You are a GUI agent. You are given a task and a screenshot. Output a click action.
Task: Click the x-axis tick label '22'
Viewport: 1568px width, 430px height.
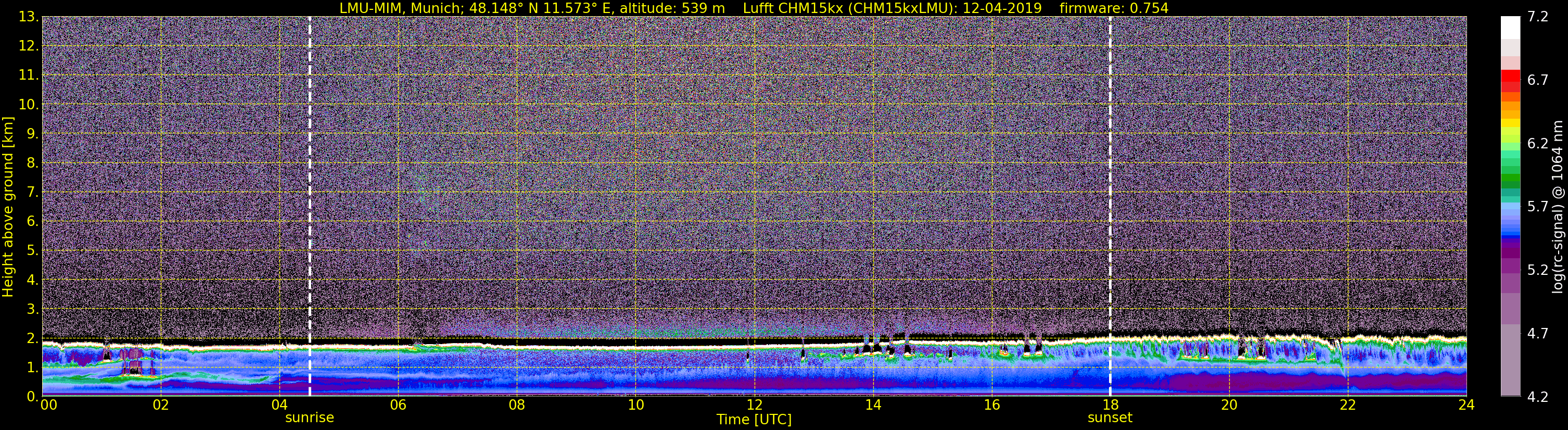point(1348,405)
